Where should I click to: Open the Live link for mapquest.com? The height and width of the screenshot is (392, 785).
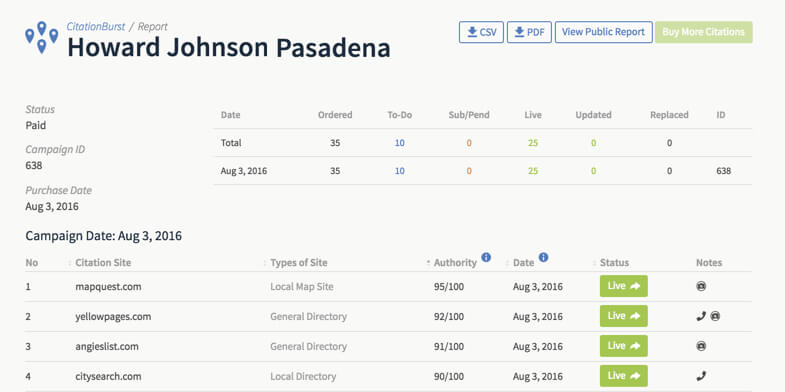[624, 286]
